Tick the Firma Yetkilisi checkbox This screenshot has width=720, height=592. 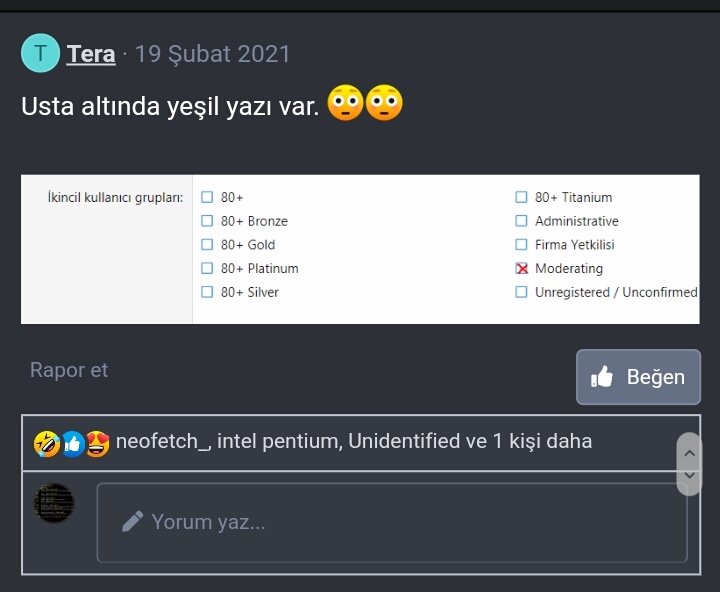click(521, 245)
